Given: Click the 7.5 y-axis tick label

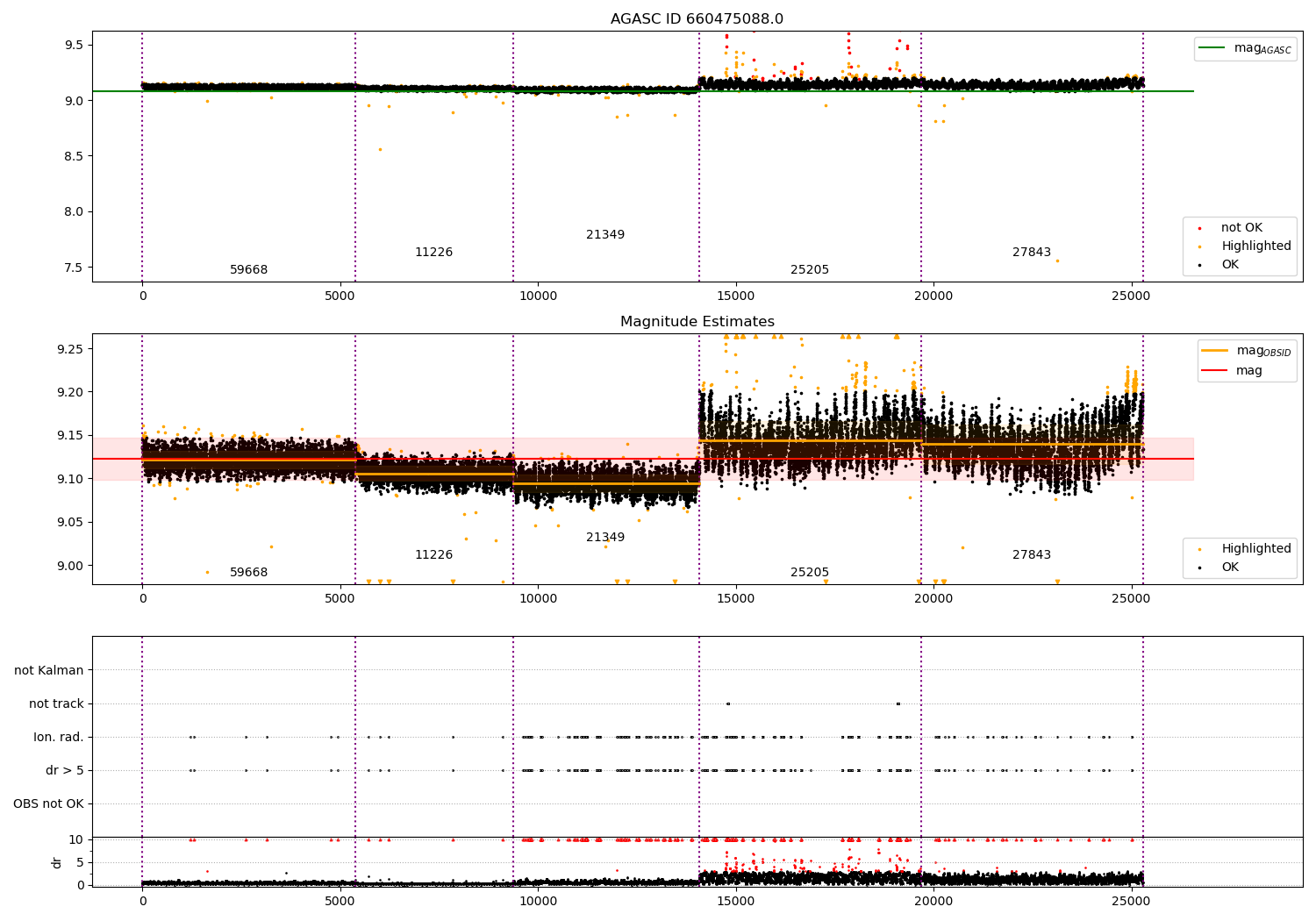Looking at the screenshot, I should click(x=75, y=268).
